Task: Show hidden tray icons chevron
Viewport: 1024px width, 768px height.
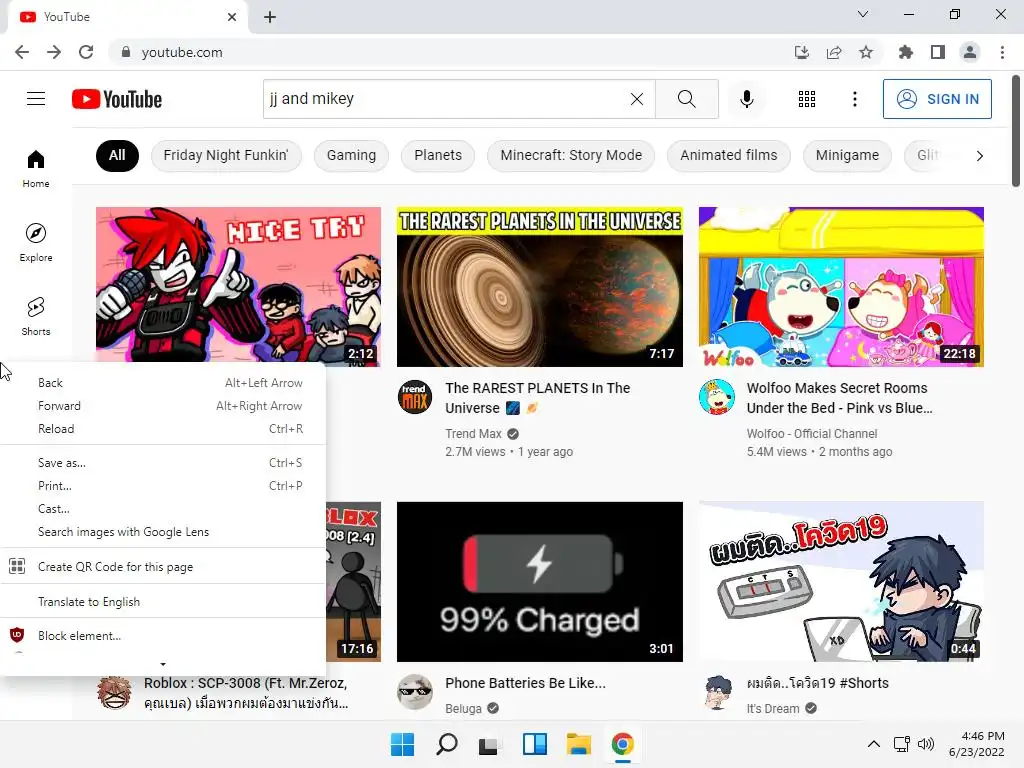Action: pyautogui.click(x=873, y=744)
